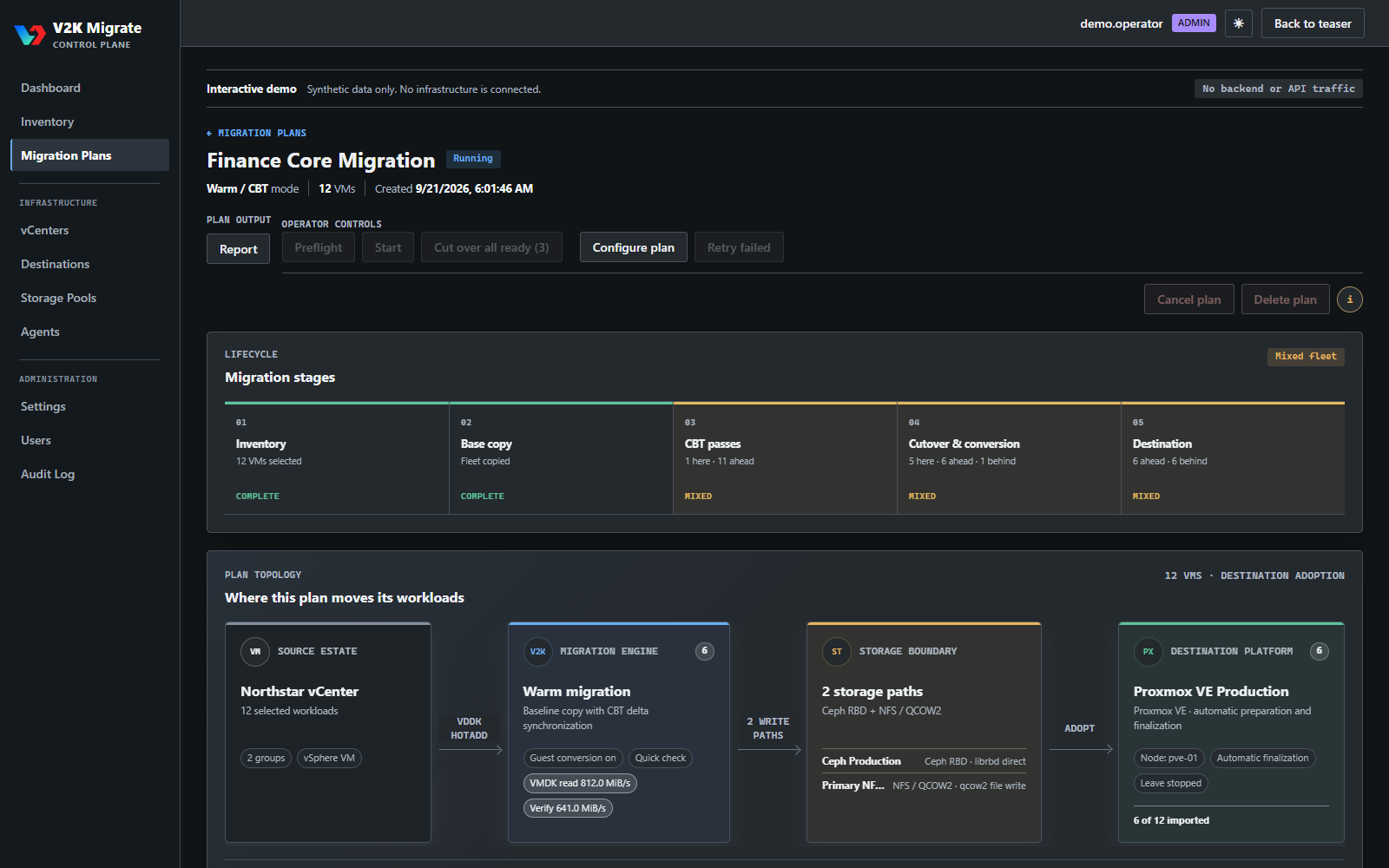Viewport: 1389px width, 868px height.
Task: Select the 04 Cutover & conversion stage
Action: pyautogui.click(x=1009, y=458)
